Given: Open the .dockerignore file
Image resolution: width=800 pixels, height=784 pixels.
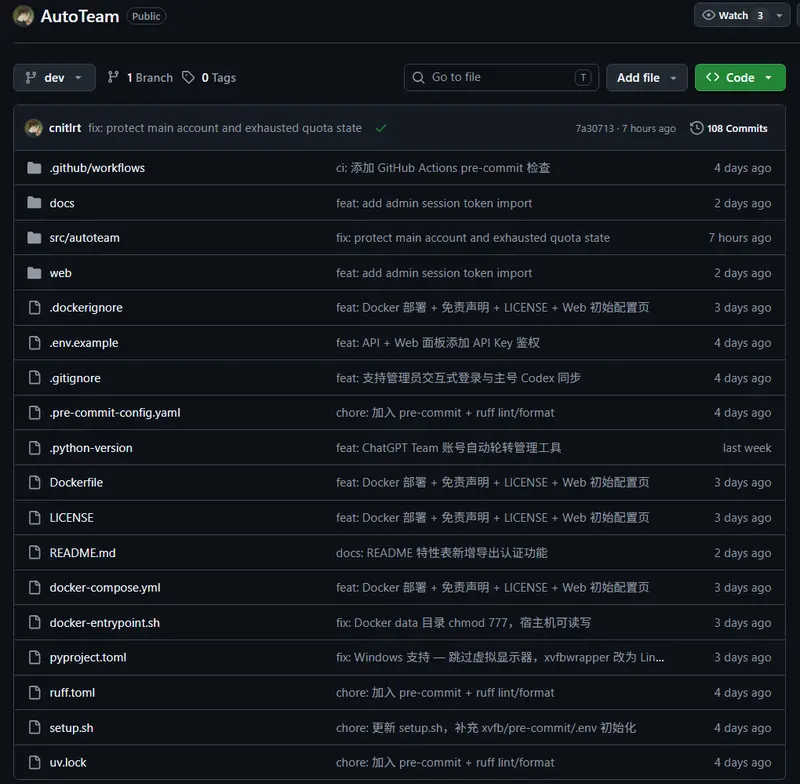Looking at the screenshot, I should tap(86, 308).
